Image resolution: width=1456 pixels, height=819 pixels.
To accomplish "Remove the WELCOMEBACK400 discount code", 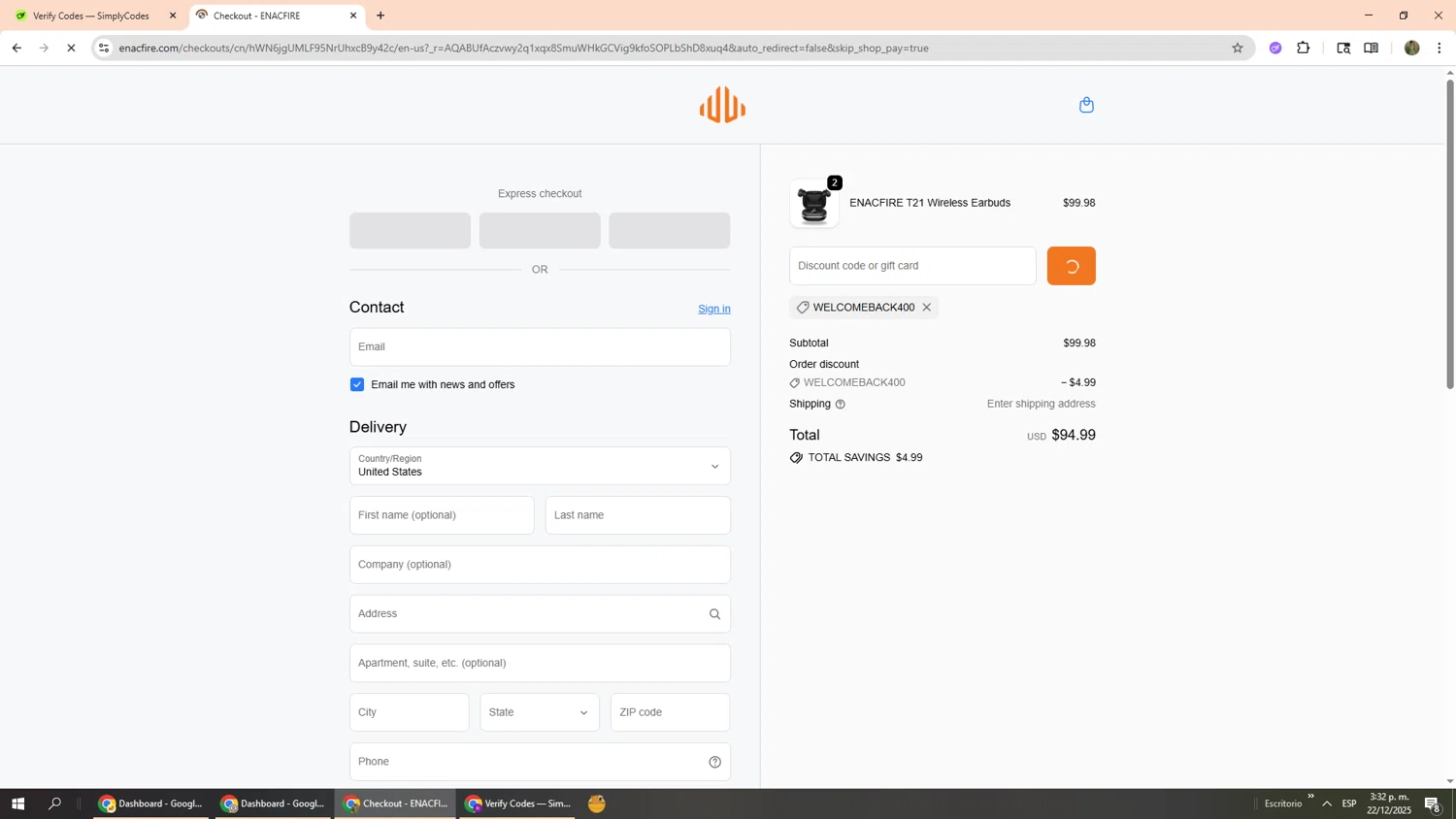I will pyautogui.click(x=927, y=308).
